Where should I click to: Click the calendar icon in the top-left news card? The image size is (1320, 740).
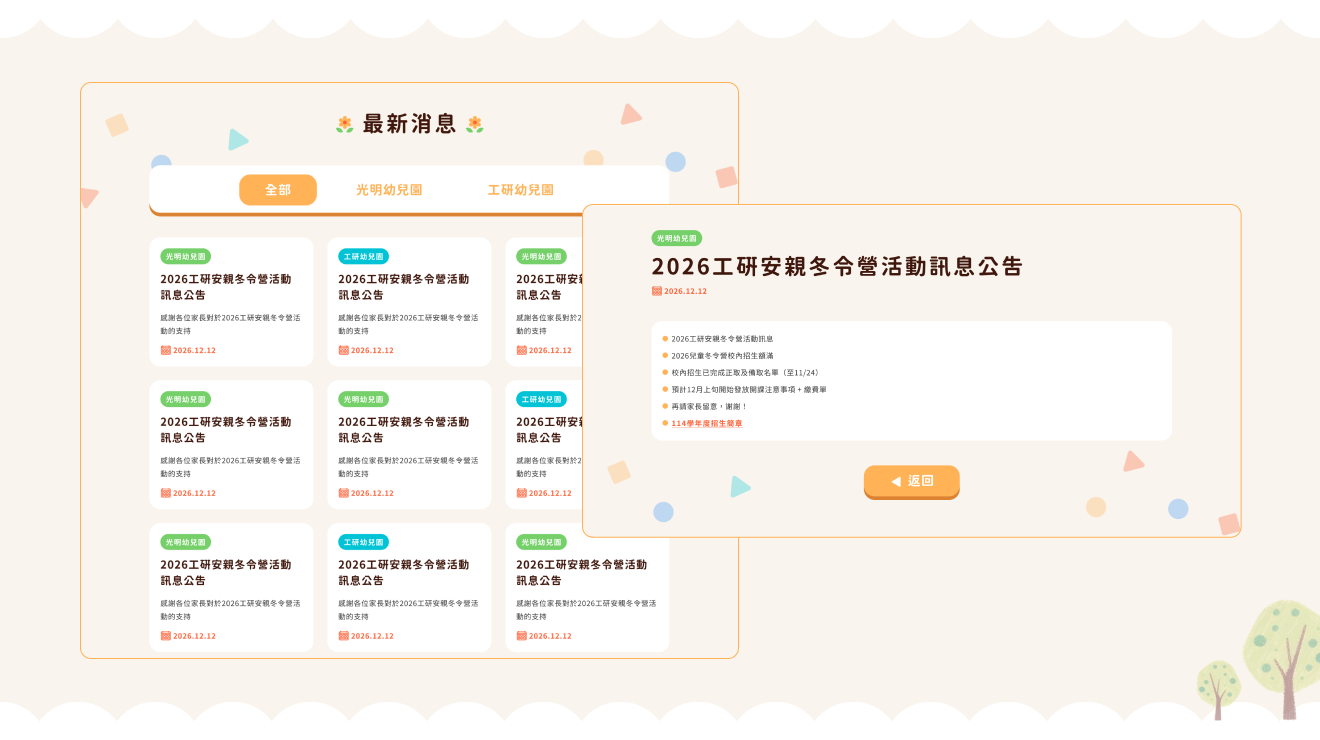point(166,350)
